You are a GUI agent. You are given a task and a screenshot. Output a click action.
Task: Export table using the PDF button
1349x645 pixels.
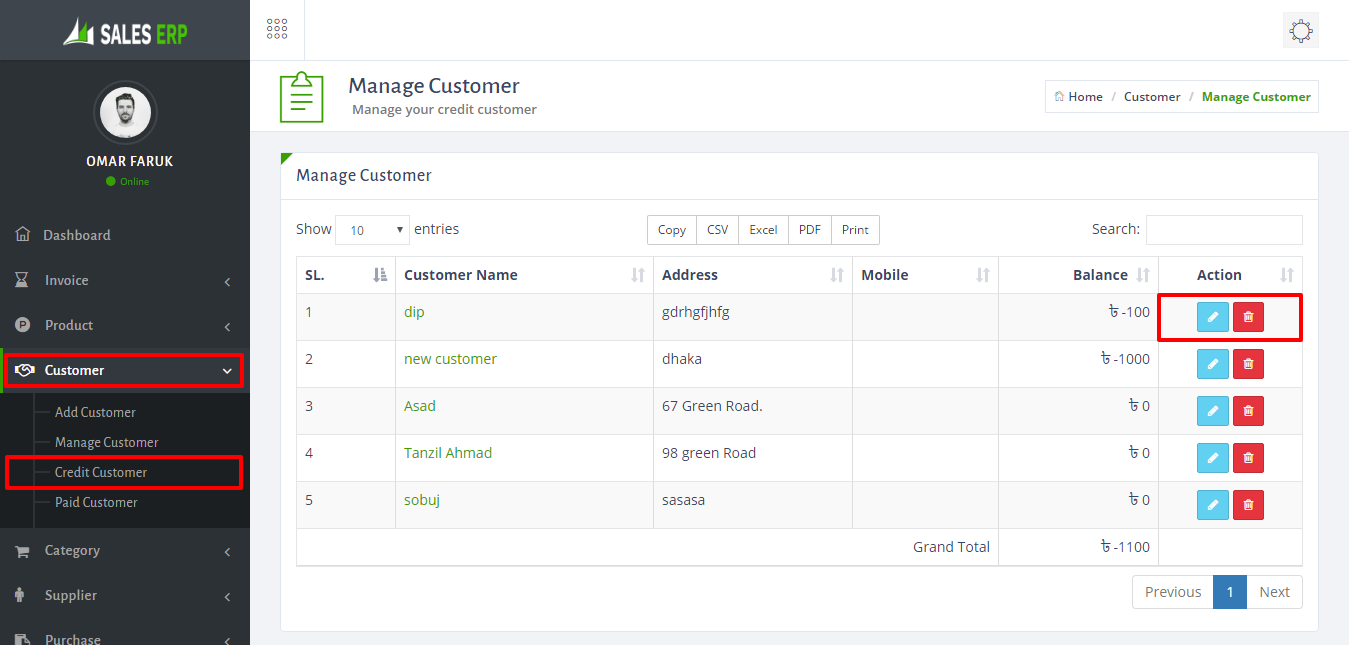(809, 230)
